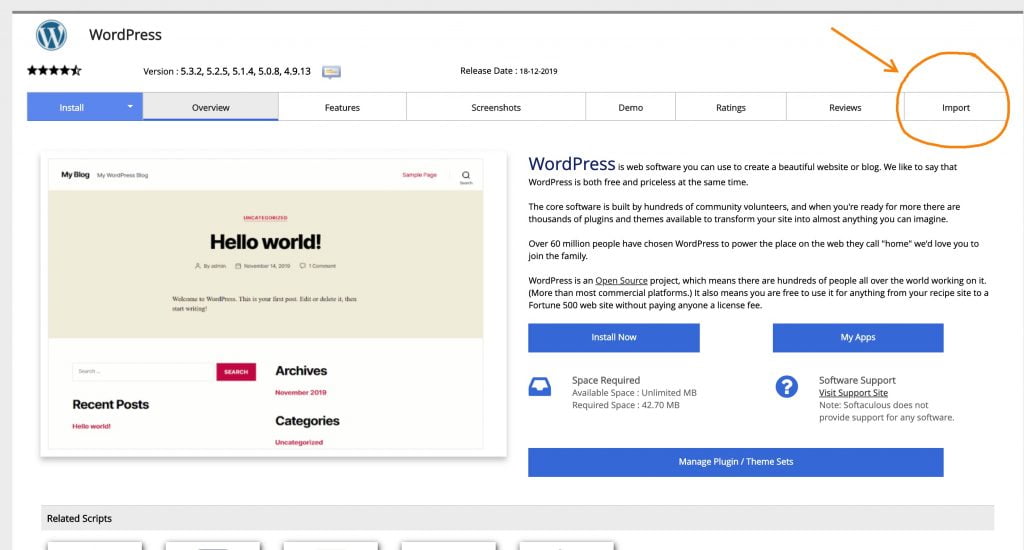Click Manage Plugin / Theme Sets button
The image size is (1024, 550).
(735, 462)
